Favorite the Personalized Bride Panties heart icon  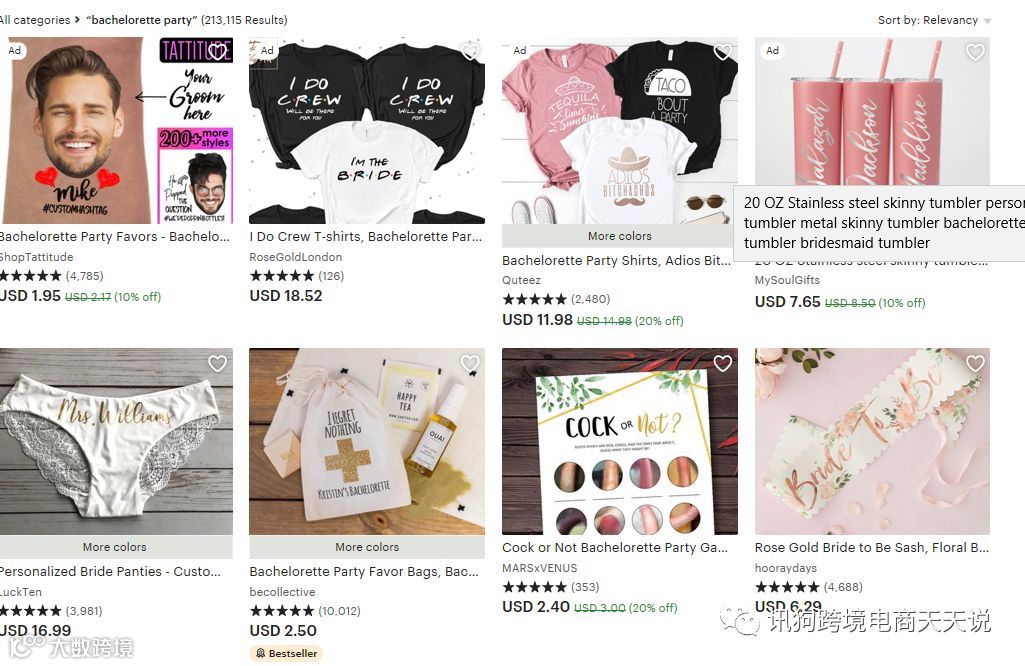[217, 363]
